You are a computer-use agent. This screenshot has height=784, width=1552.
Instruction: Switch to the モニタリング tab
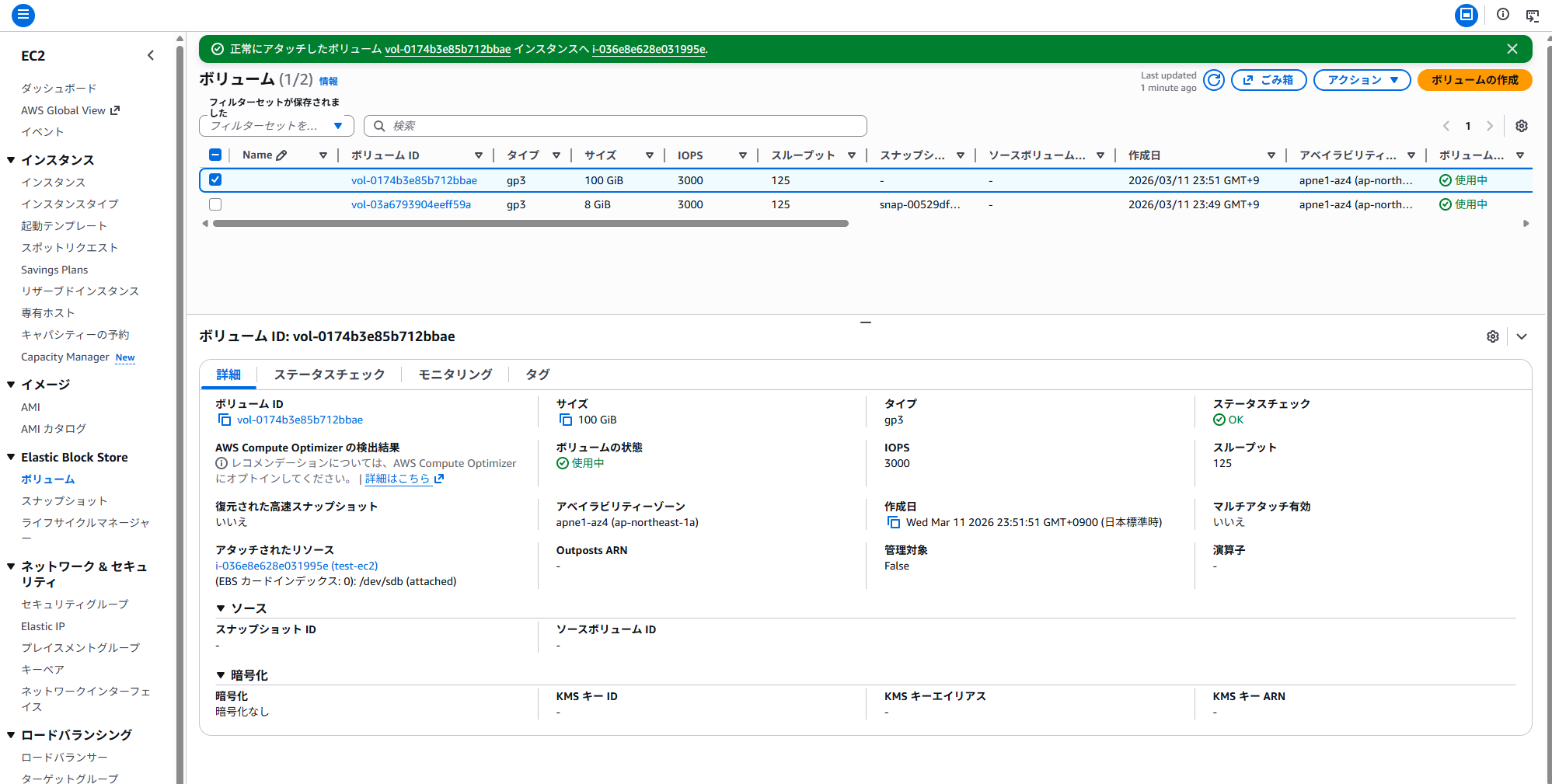coord(454,375)
